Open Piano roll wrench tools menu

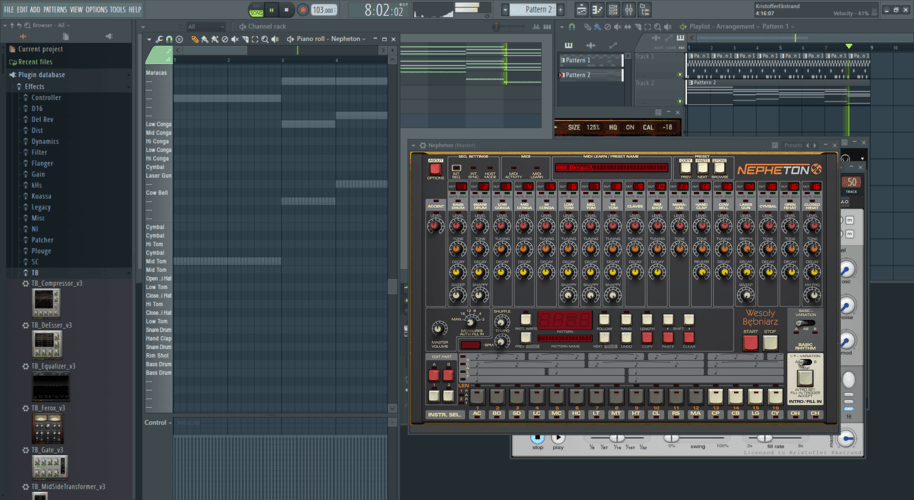(159, 39)
